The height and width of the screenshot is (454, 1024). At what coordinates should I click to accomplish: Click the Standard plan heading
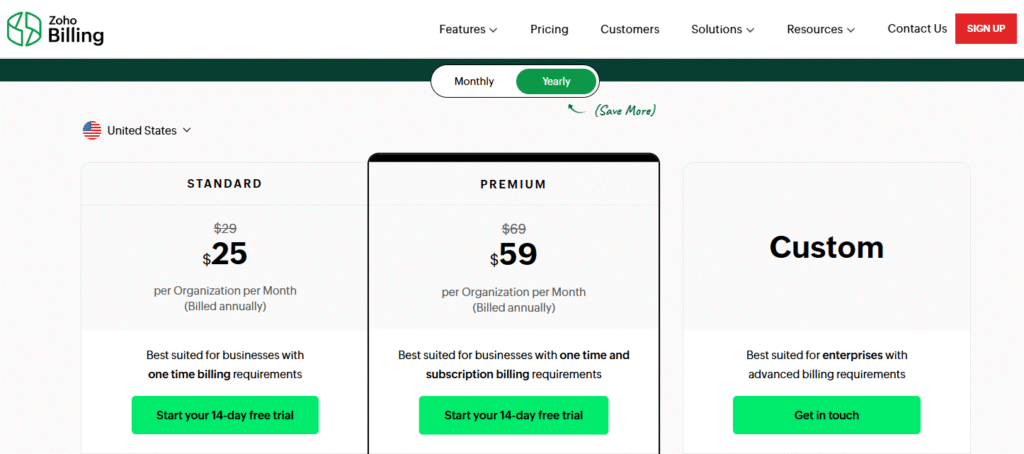(225, 184)
